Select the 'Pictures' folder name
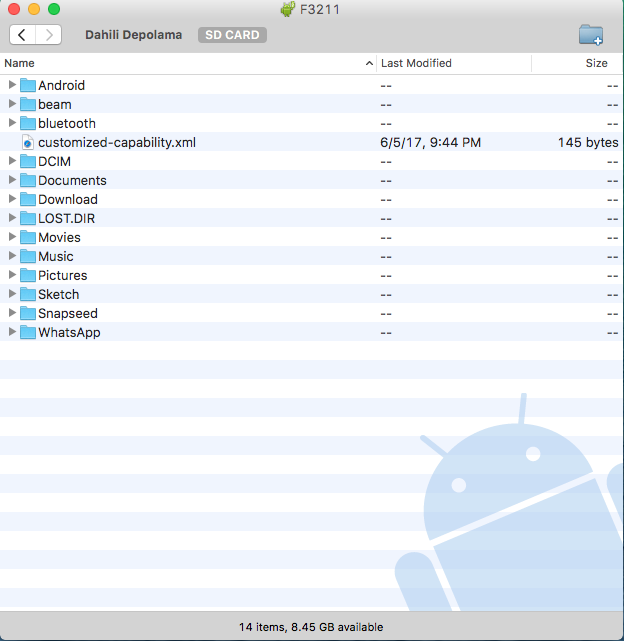624x641 pixels. (x=63, y=276)
